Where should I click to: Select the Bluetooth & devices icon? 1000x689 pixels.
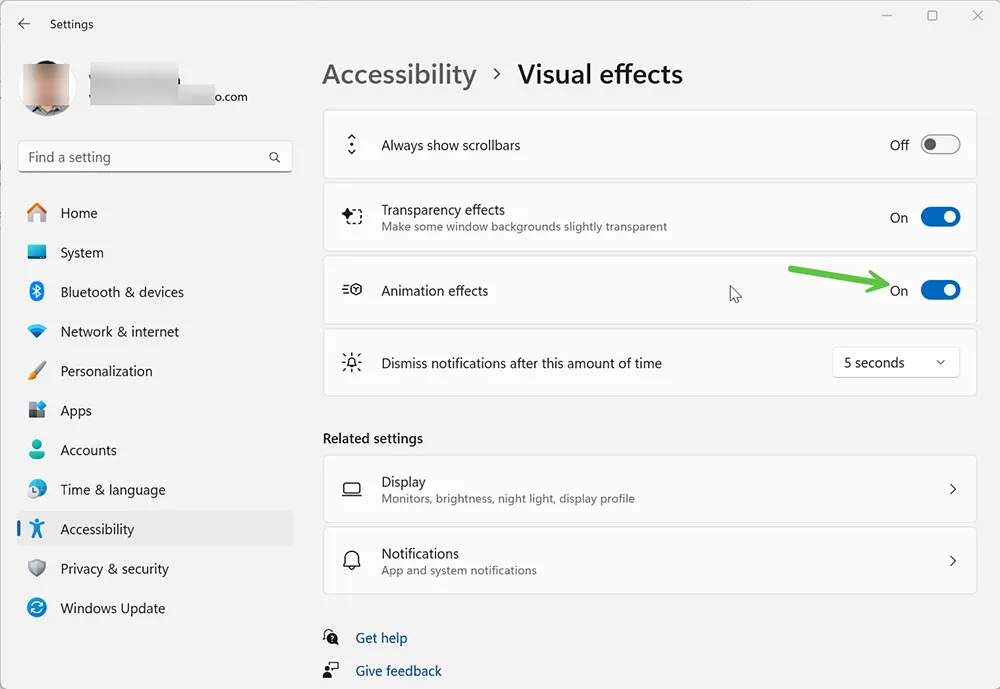(x=36, y=292)
